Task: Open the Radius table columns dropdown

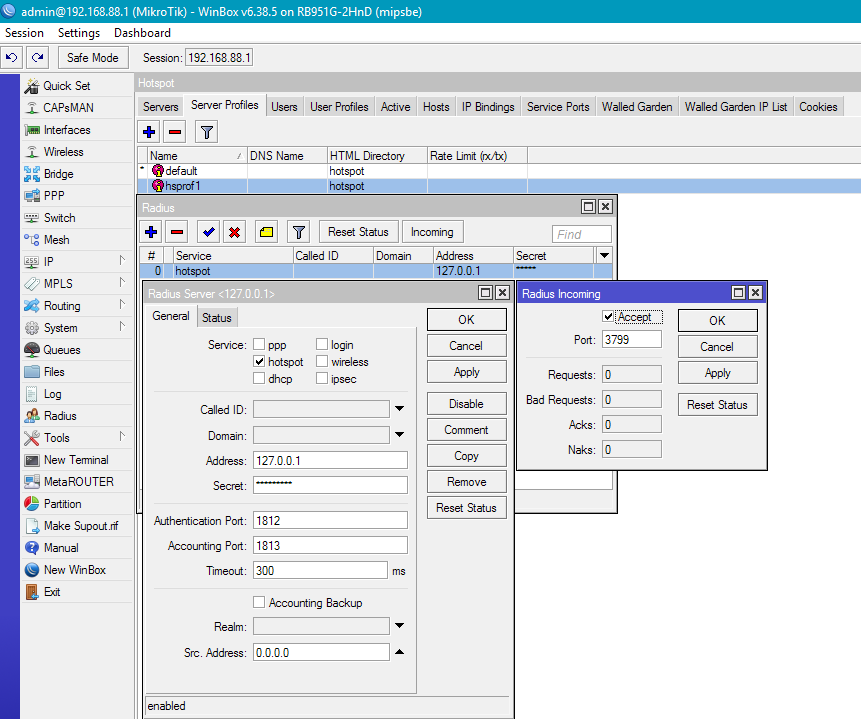Action: 604,255
